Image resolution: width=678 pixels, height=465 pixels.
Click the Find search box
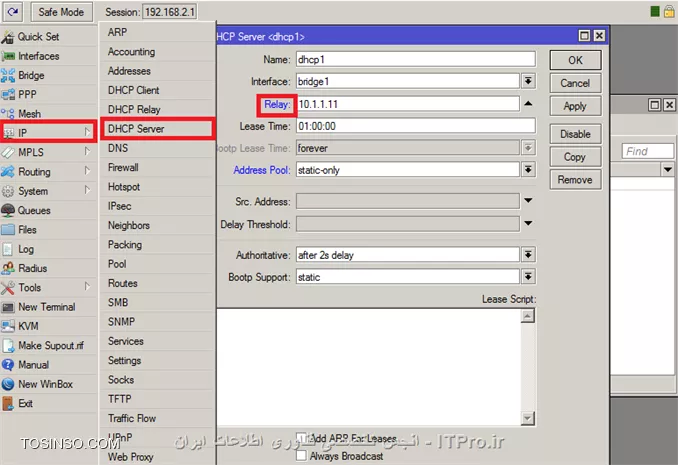click(x=647, y=151)
